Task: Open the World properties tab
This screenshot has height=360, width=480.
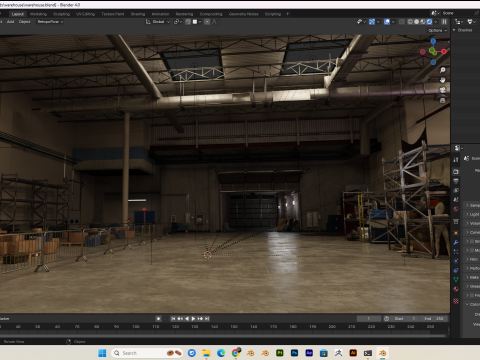Action: tap(456, 209)
